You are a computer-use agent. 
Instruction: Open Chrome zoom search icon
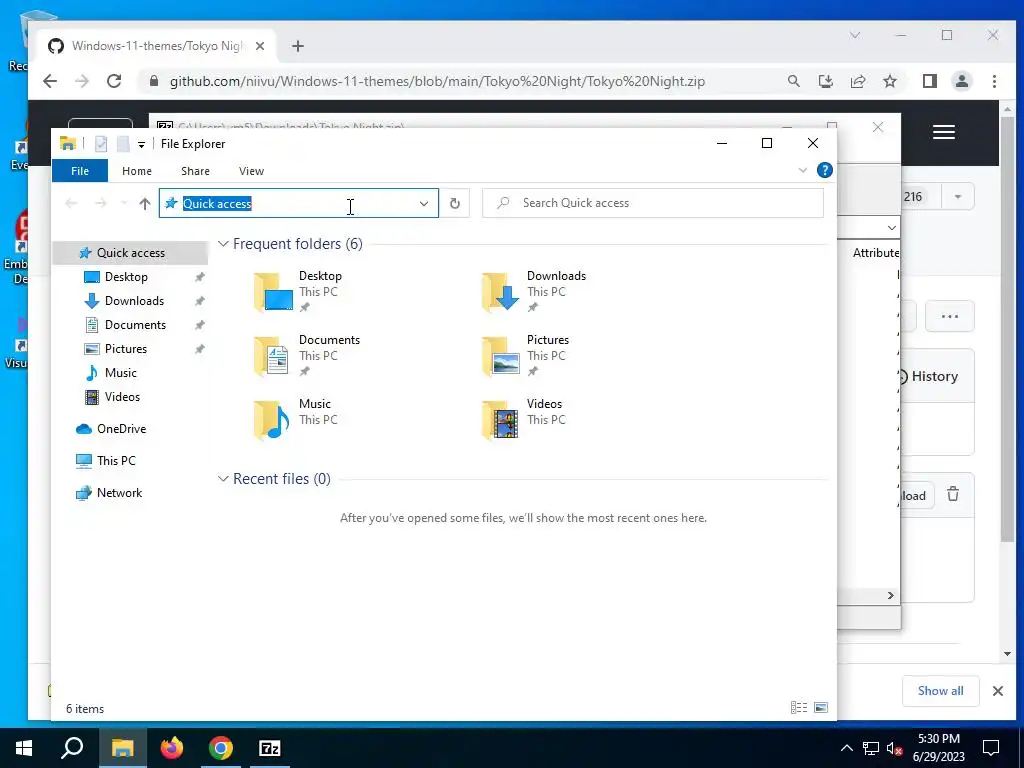coord(793,81)
